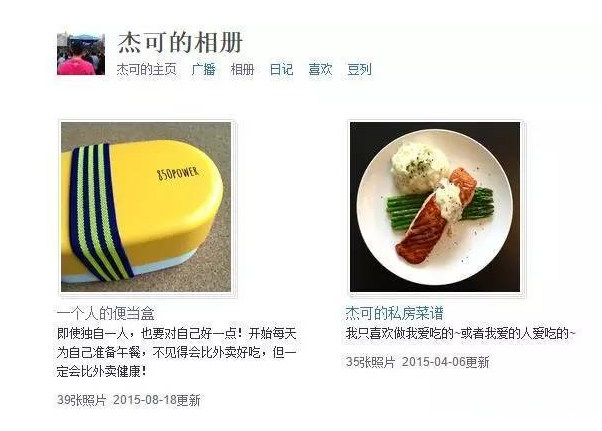Select the 相册 tab
This screenshot has height=431, width=602.
(242, 69)
